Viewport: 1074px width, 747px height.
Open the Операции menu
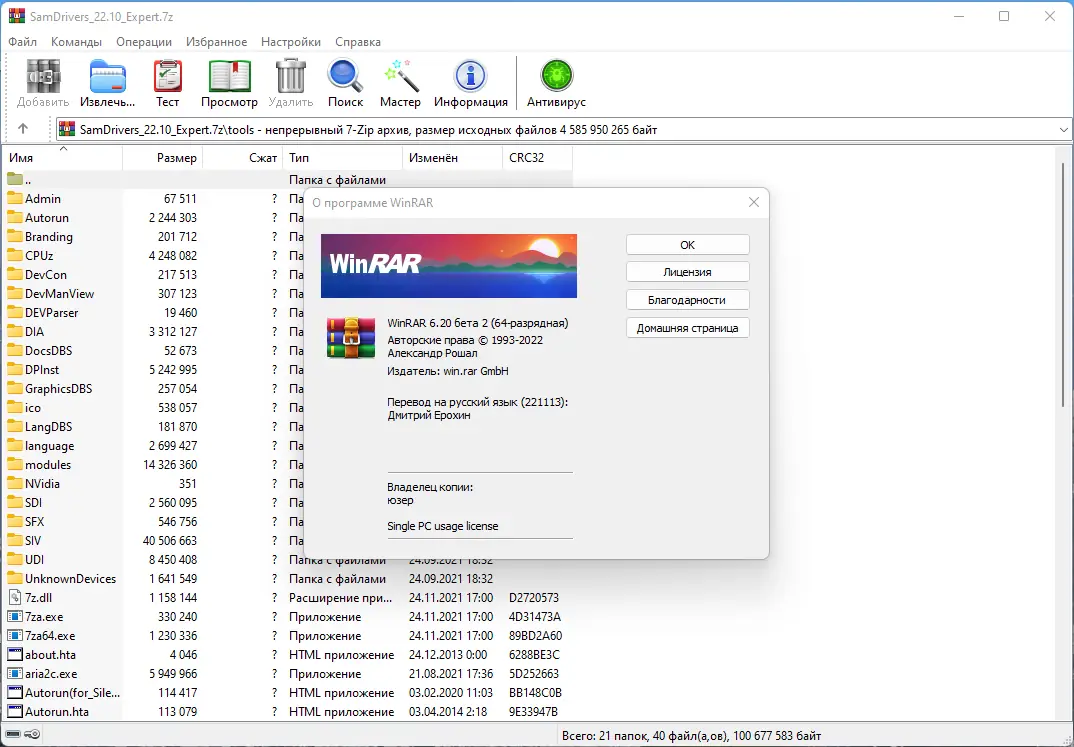[144, 42]
